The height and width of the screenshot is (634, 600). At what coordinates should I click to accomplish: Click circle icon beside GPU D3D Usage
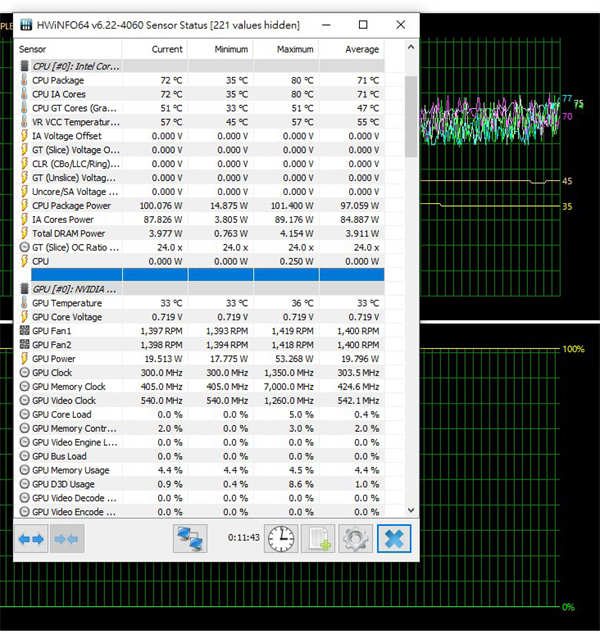click(25, 484)
